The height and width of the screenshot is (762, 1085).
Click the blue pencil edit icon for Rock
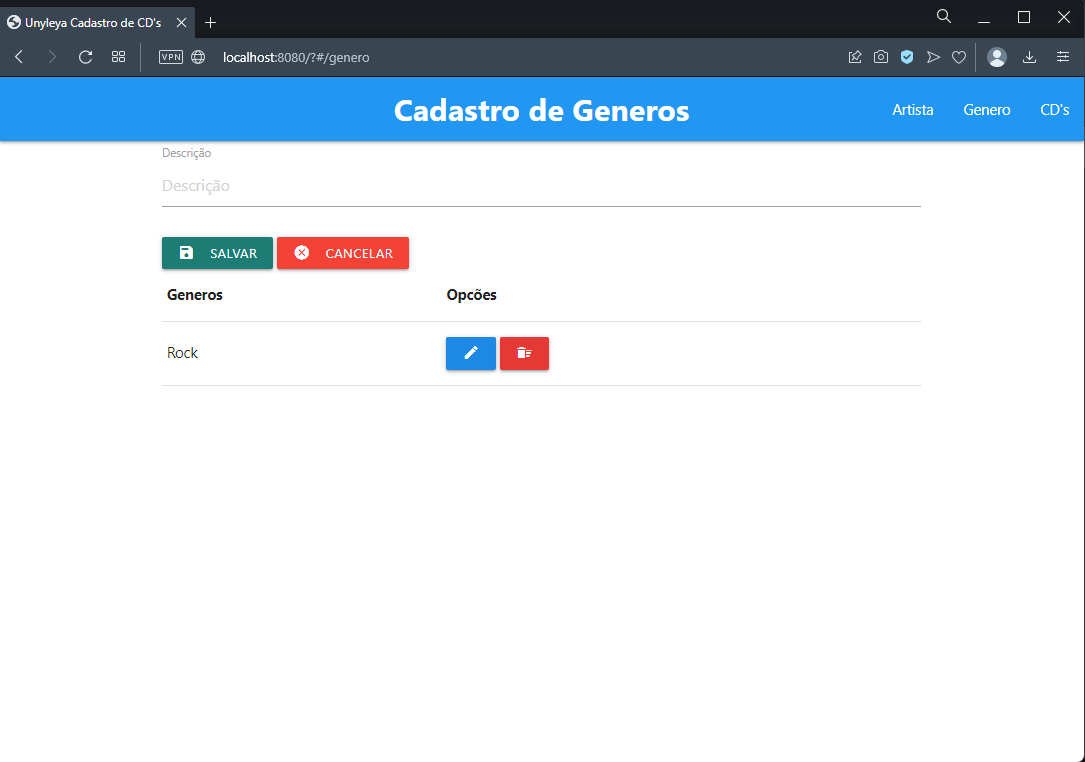click(x=470, y=353)
